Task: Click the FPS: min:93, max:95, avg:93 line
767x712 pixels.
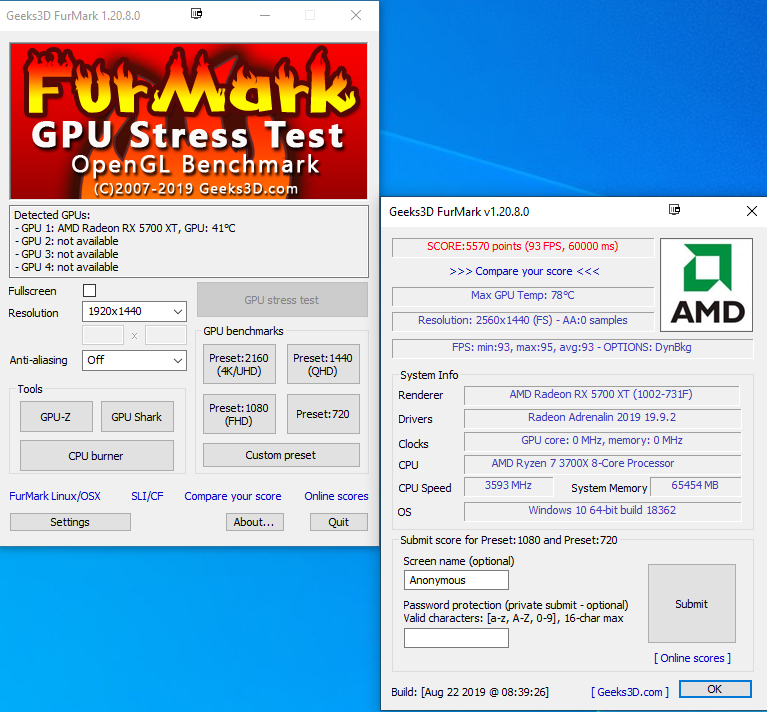Action: point(571,347)
